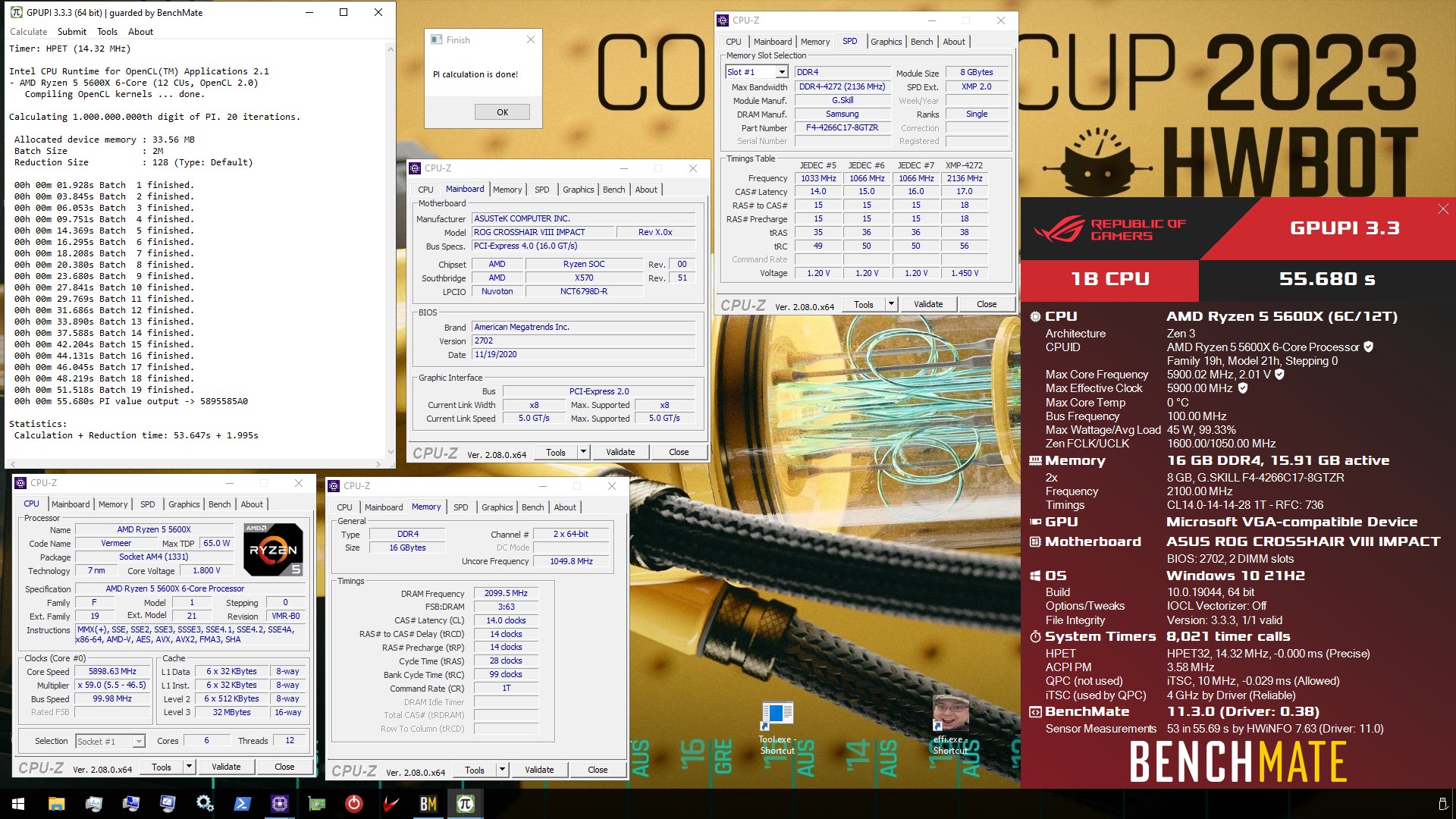Click the system tray icon at taskbar's right end
The height and width of the screenshot is (819, 1456).
click(1442, 804)
